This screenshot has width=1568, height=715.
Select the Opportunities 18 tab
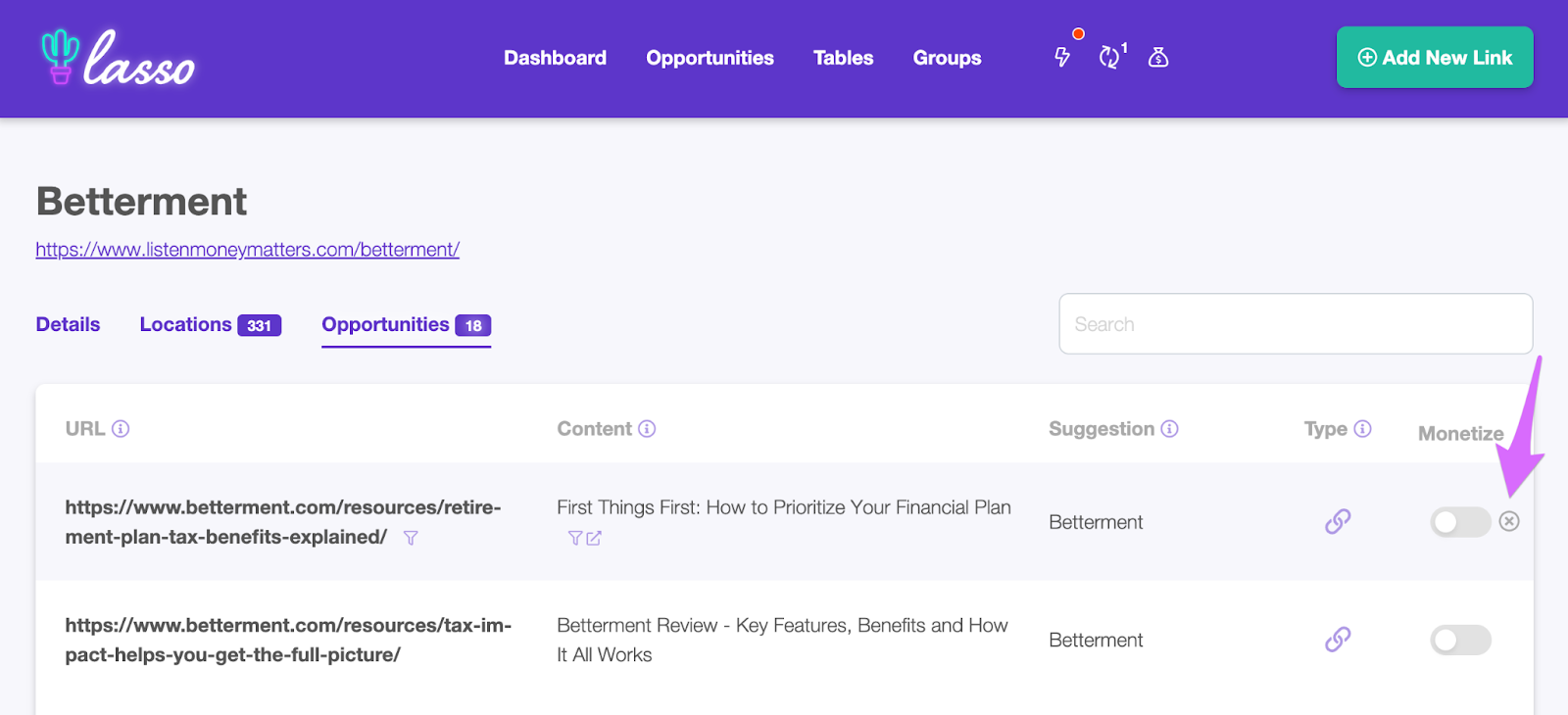pyautogui.click(x=406, y=325)
